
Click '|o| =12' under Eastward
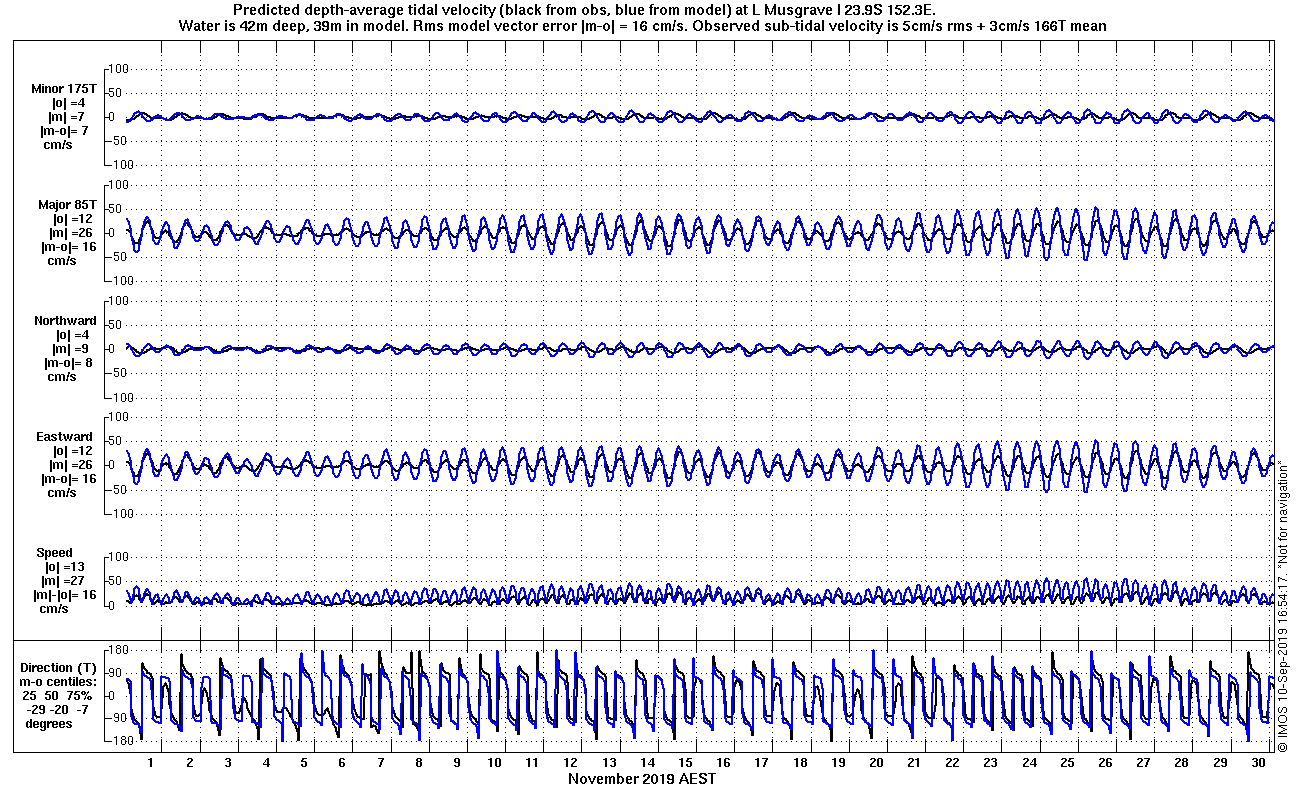click(73, 451)
